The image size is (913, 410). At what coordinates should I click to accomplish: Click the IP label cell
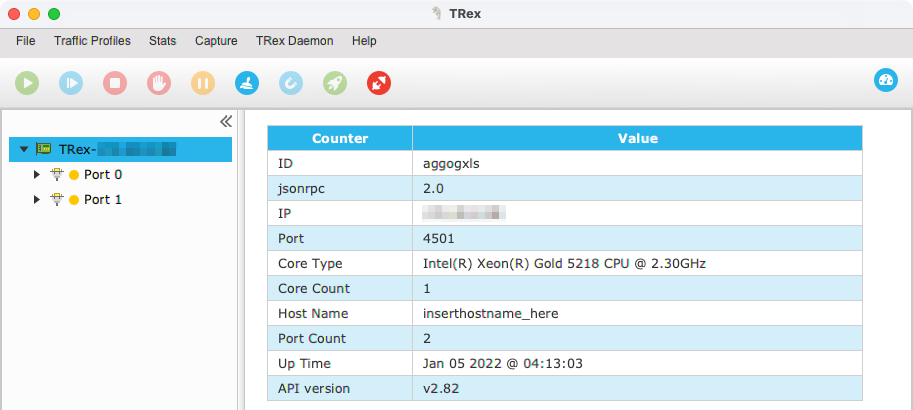(340, 213)
